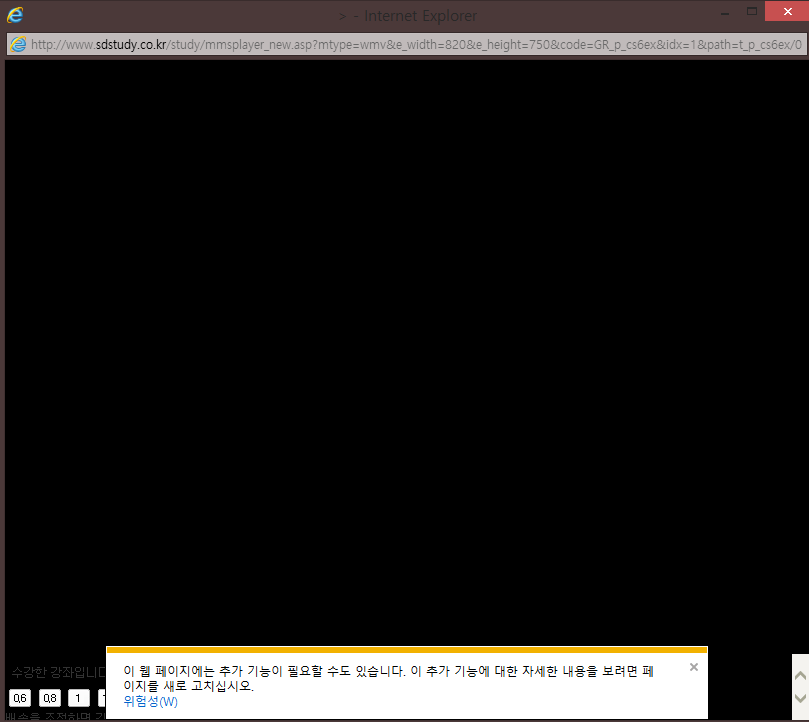Click the text 수강한 강좌입니다
The height and width of the screenshot is (722, 809).
click(x=59, y=672)
